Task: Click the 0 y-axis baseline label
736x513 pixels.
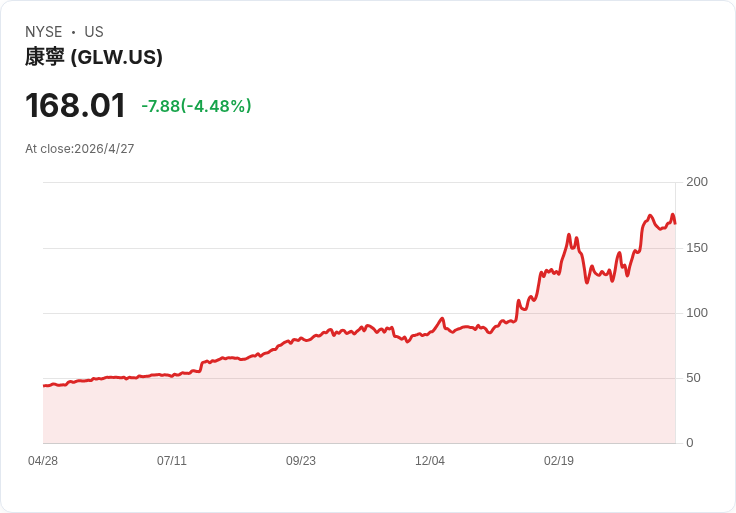Action: coord(690,443)
